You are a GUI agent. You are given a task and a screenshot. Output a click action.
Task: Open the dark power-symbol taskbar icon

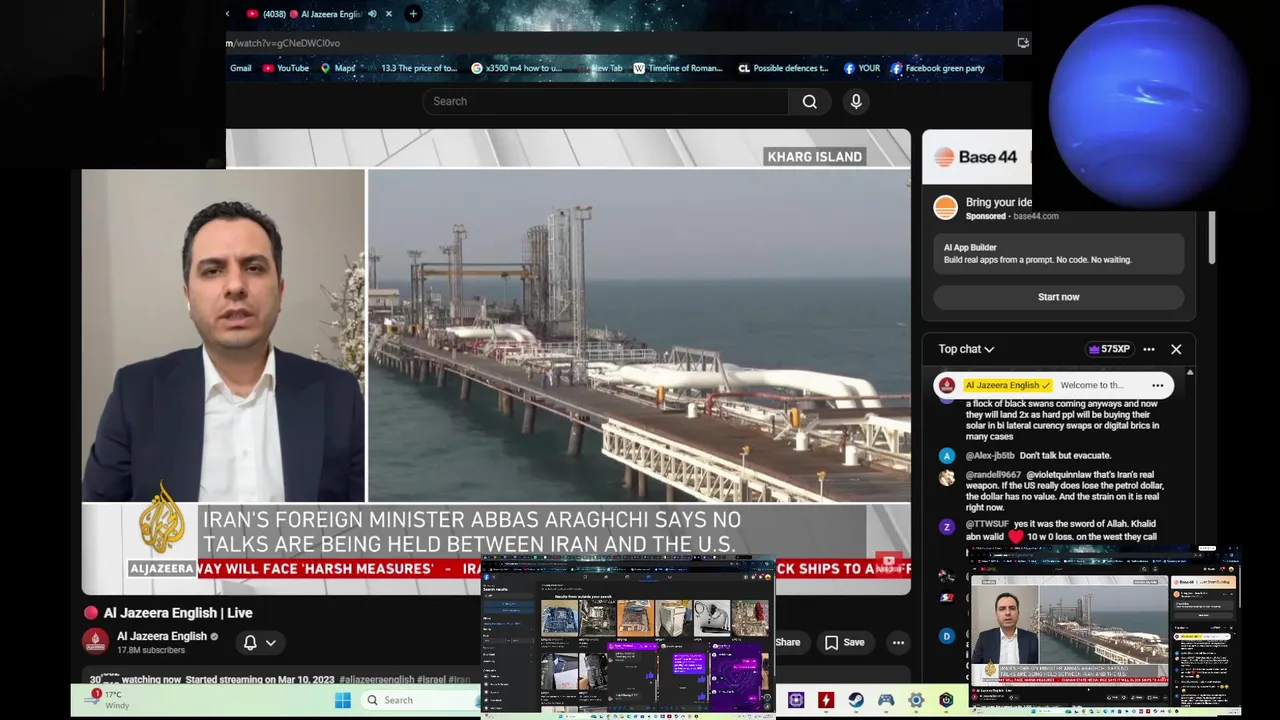946,700
